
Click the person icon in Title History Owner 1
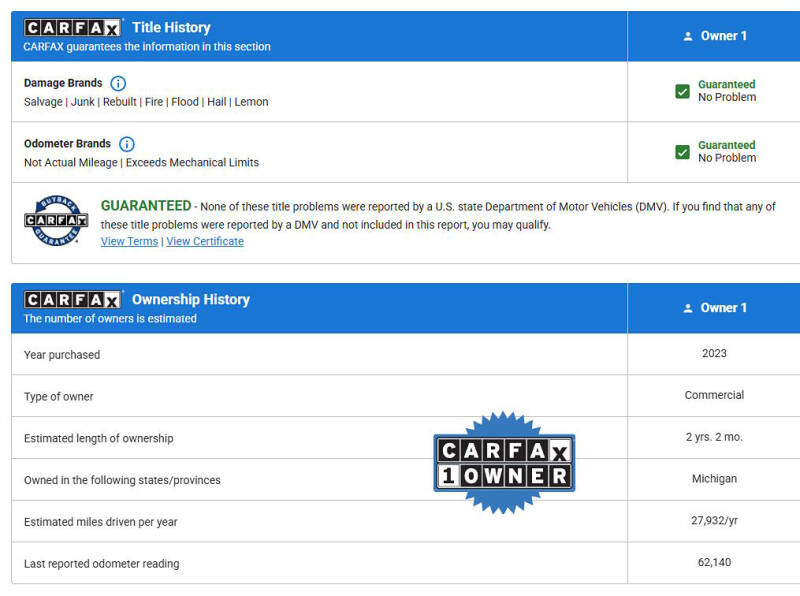[688, 36]
